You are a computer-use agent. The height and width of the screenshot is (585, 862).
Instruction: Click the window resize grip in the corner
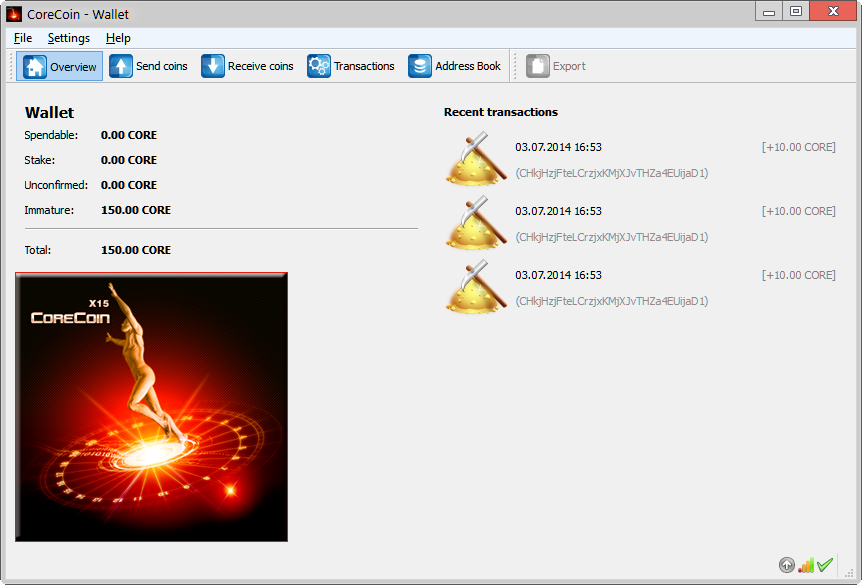pos(849,573)
